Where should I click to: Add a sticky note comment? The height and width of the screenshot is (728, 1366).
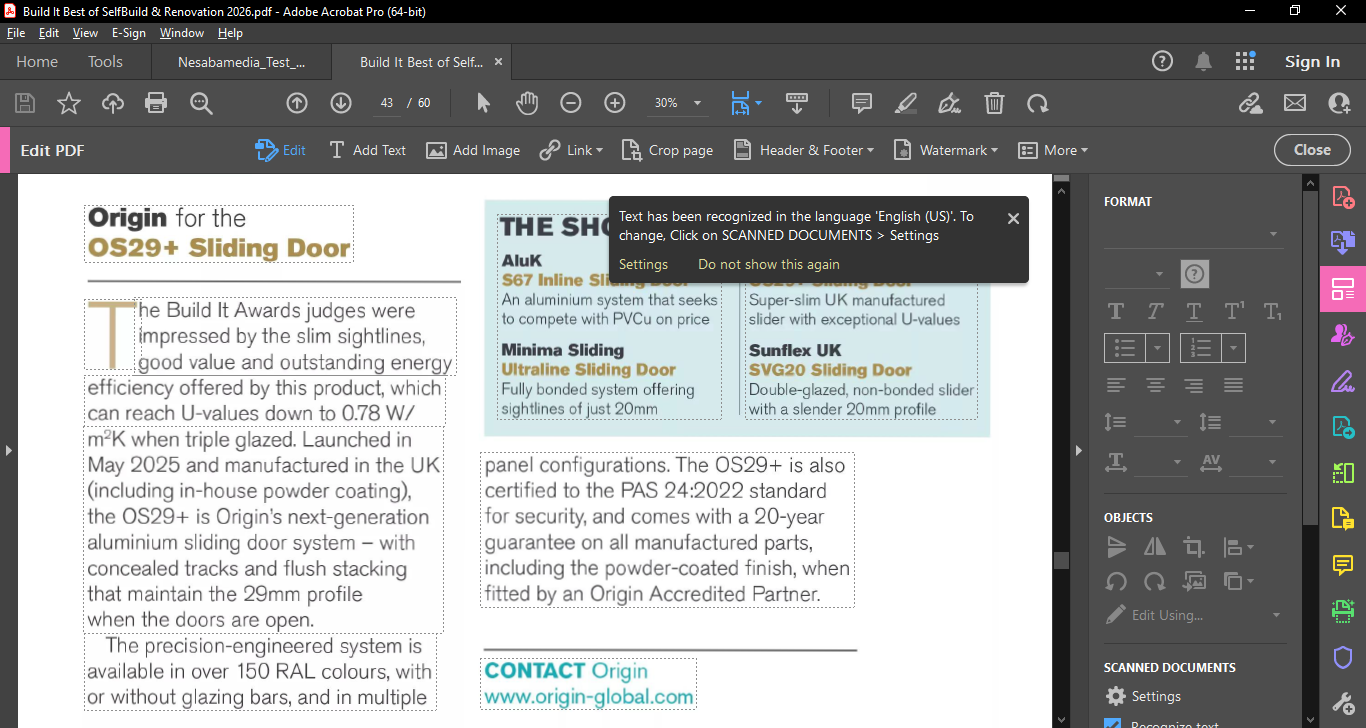(x=861, y=103)
